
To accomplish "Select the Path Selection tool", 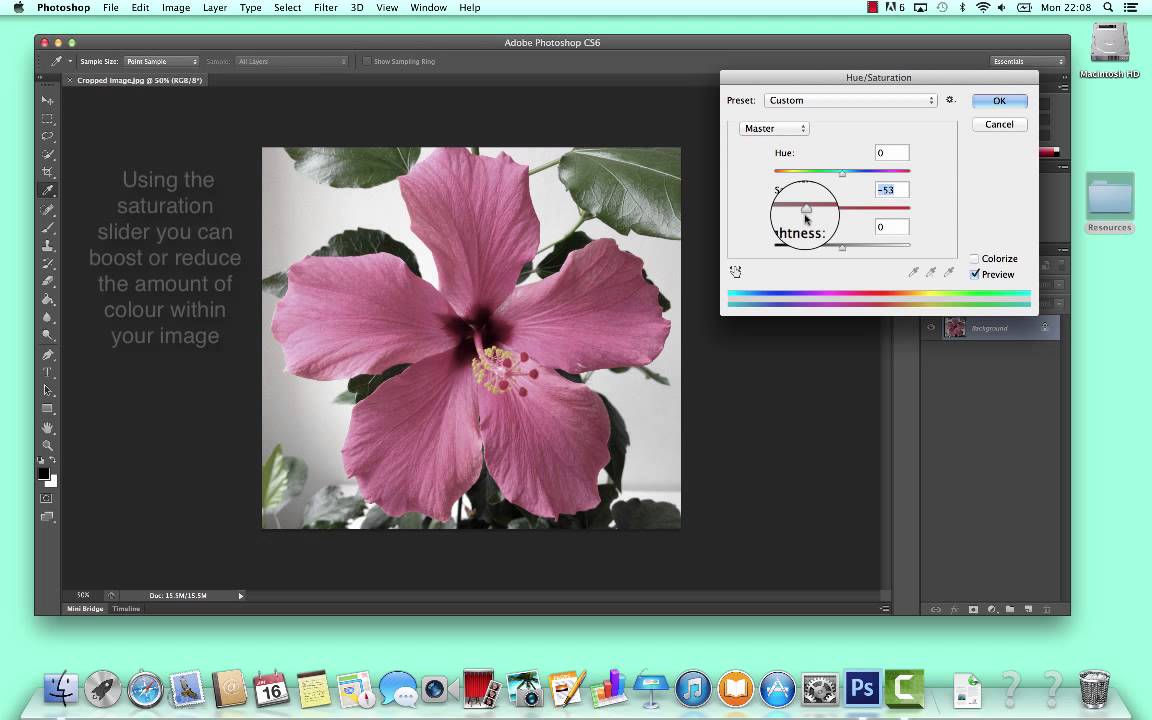I will [48, 390].
